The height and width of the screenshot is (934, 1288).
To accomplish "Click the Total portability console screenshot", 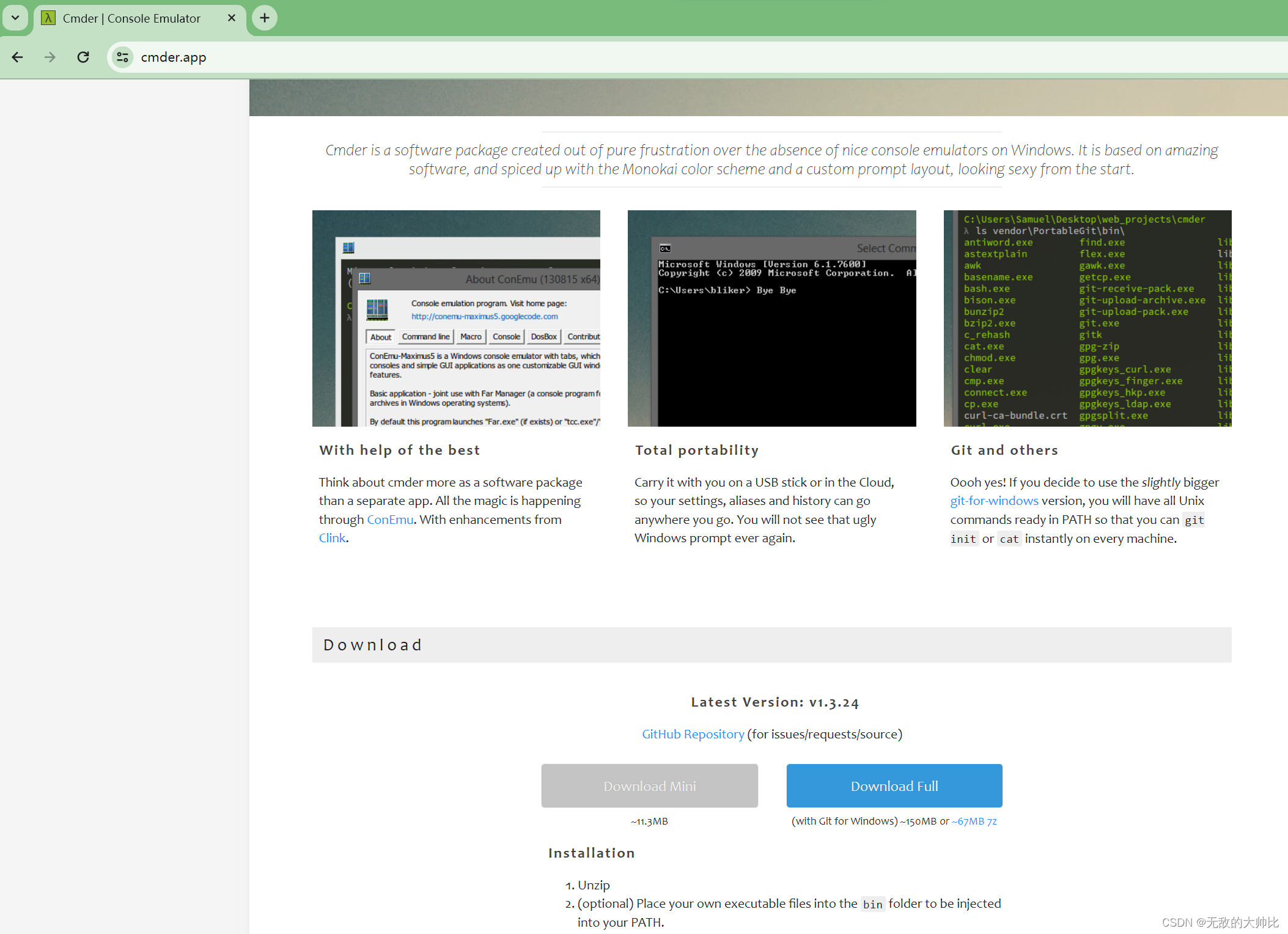I will pos(771,318).
